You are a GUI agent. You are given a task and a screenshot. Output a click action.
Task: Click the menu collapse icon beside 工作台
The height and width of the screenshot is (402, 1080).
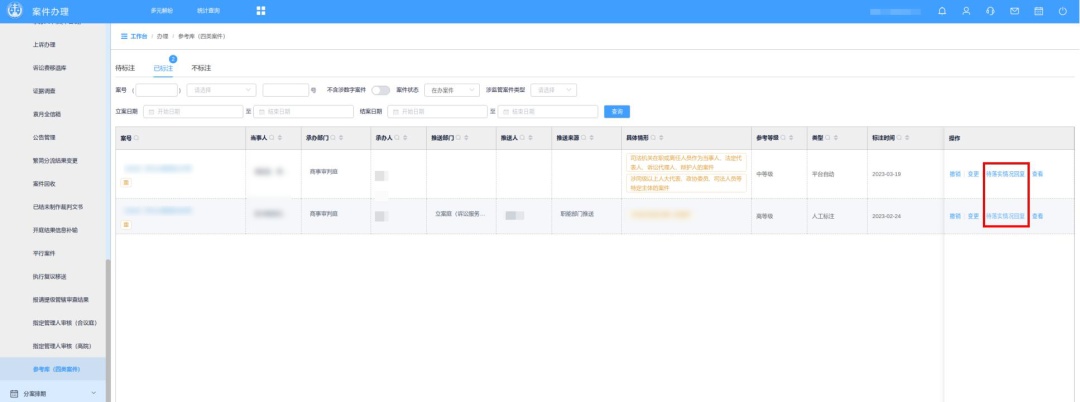point(124,36)
